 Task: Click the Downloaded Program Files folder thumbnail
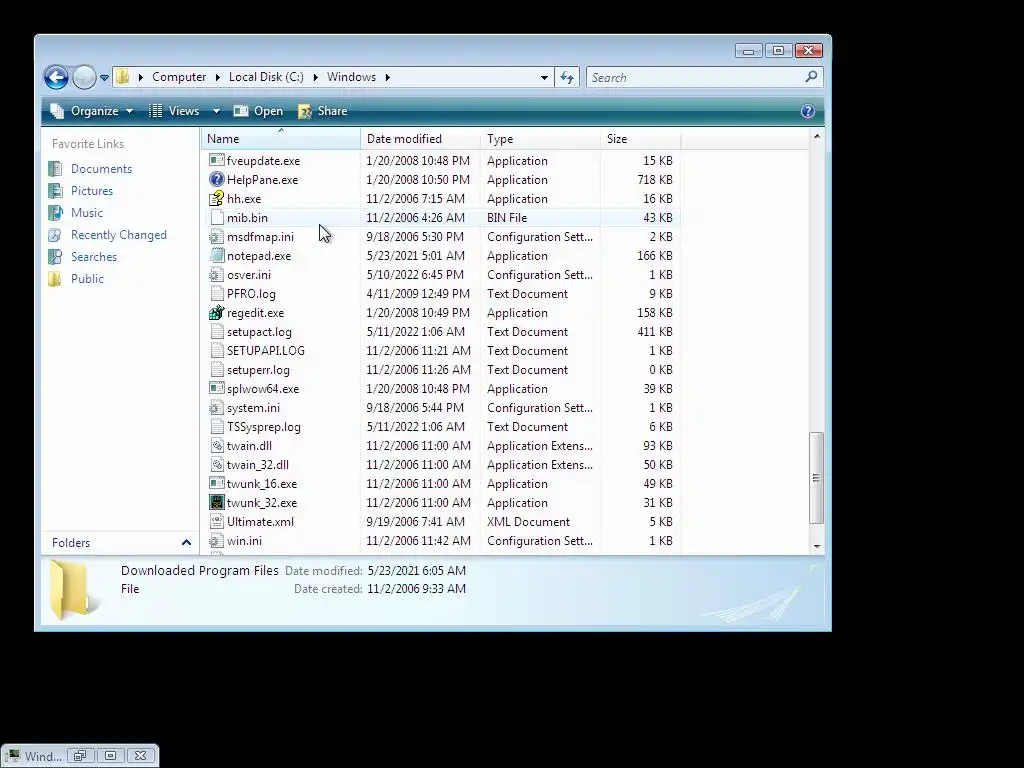[x=72, y=589]
